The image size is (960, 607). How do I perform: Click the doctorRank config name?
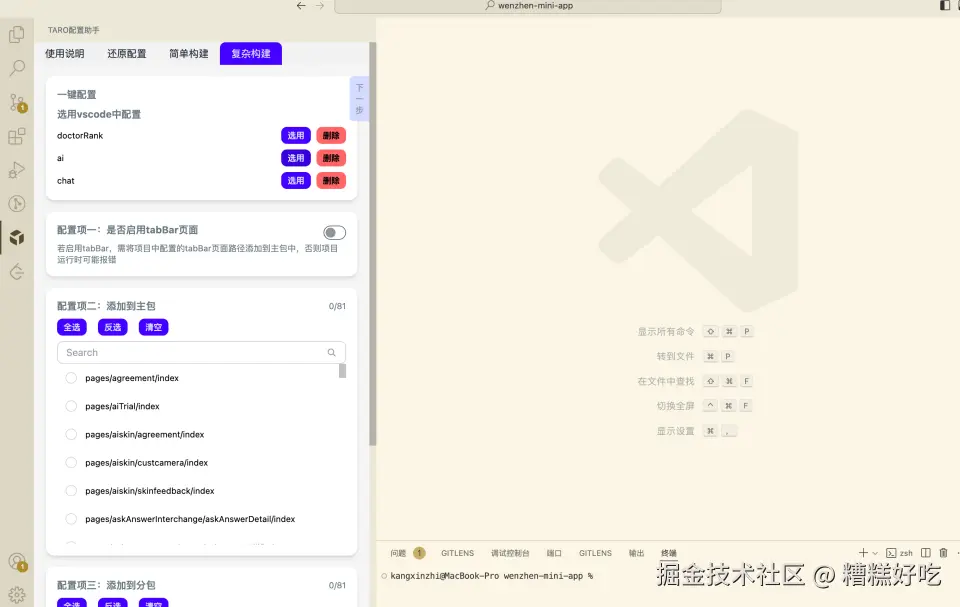80,135
